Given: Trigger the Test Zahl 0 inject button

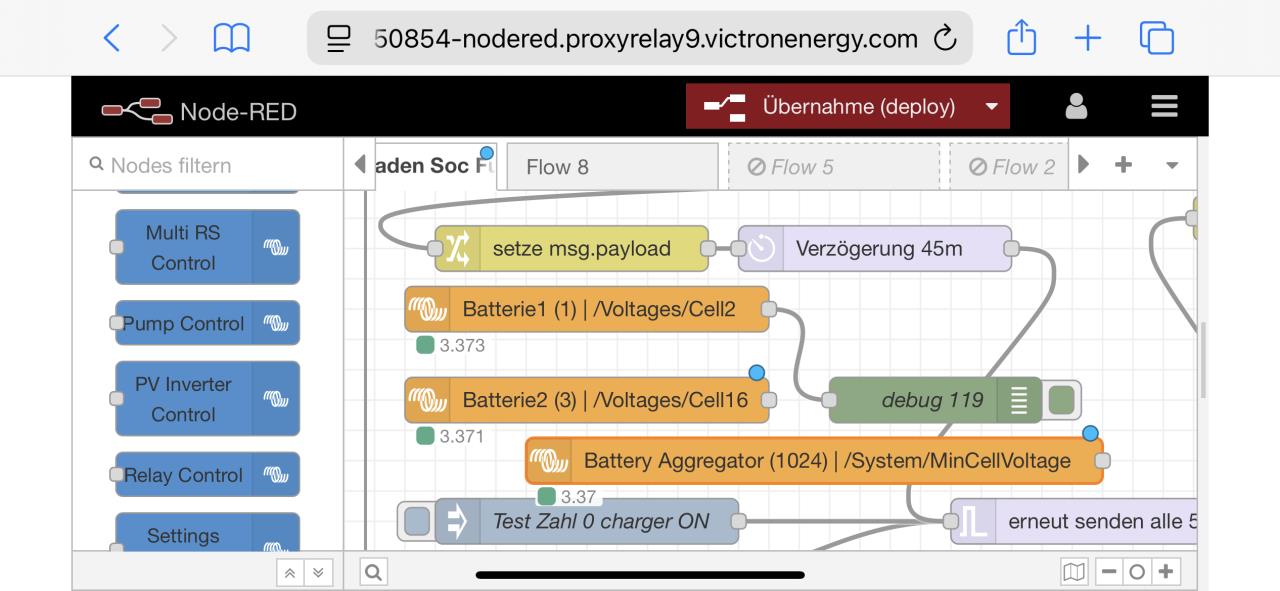Looking at the screenshot, I should click(417, 521).
